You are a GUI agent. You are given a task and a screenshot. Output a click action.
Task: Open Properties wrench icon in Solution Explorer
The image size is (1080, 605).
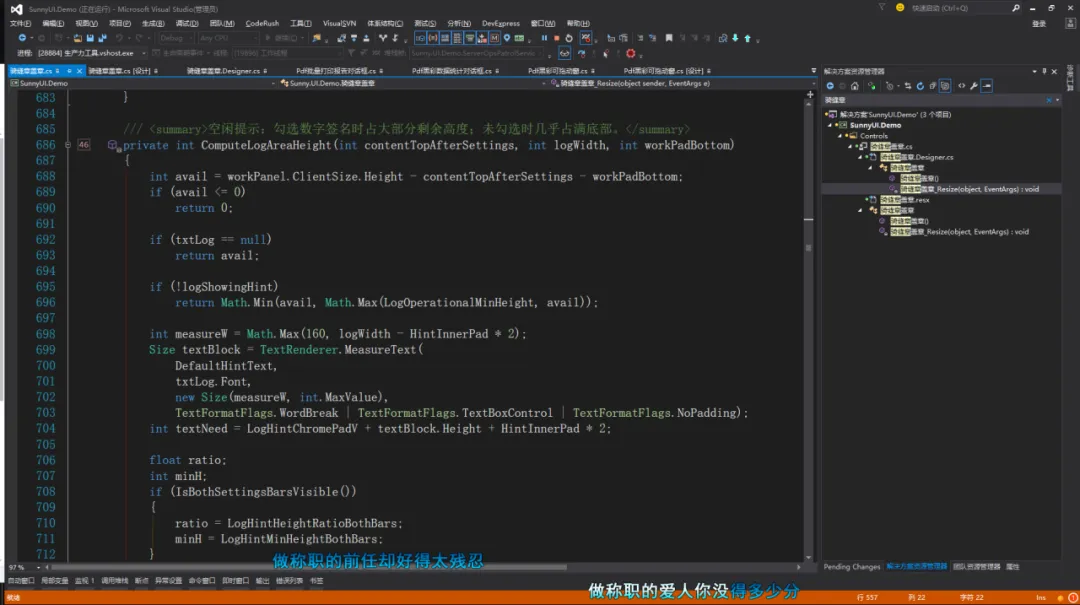pyautogui.click(x=974, y=86)
